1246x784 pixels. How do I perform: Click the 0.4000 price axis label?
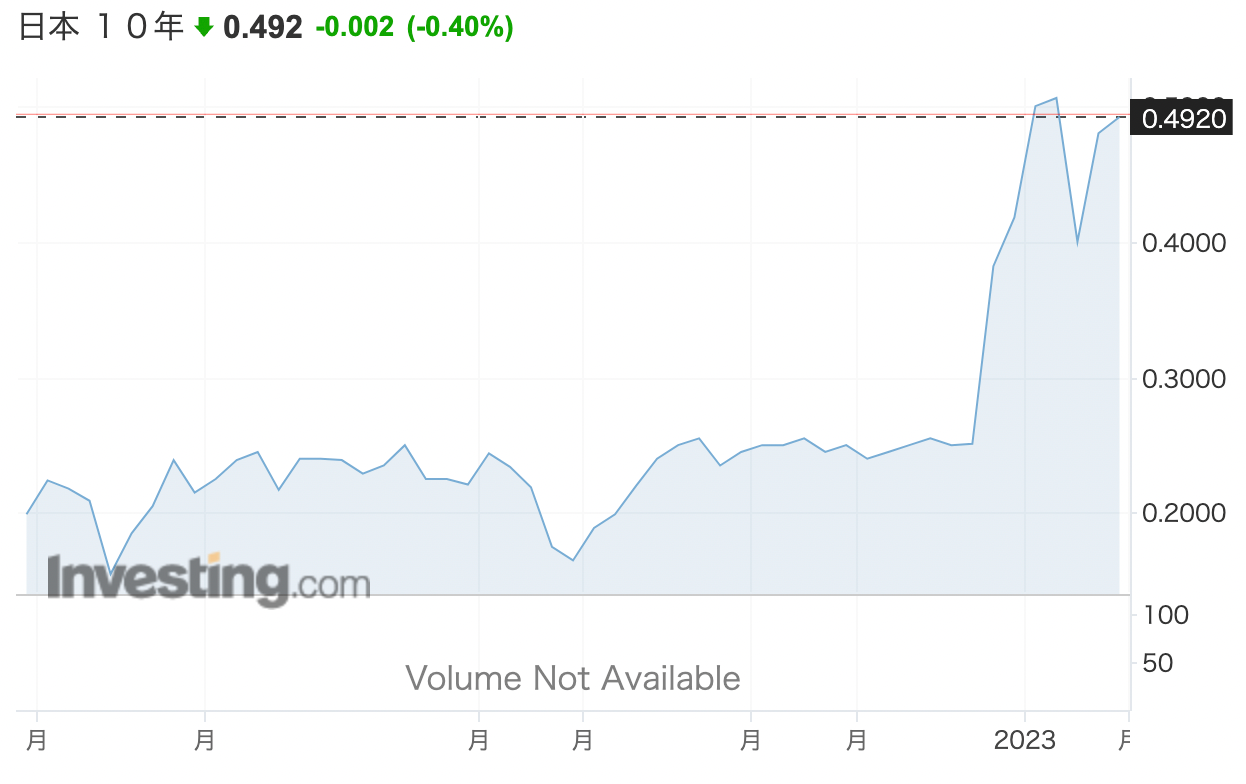1183,243
